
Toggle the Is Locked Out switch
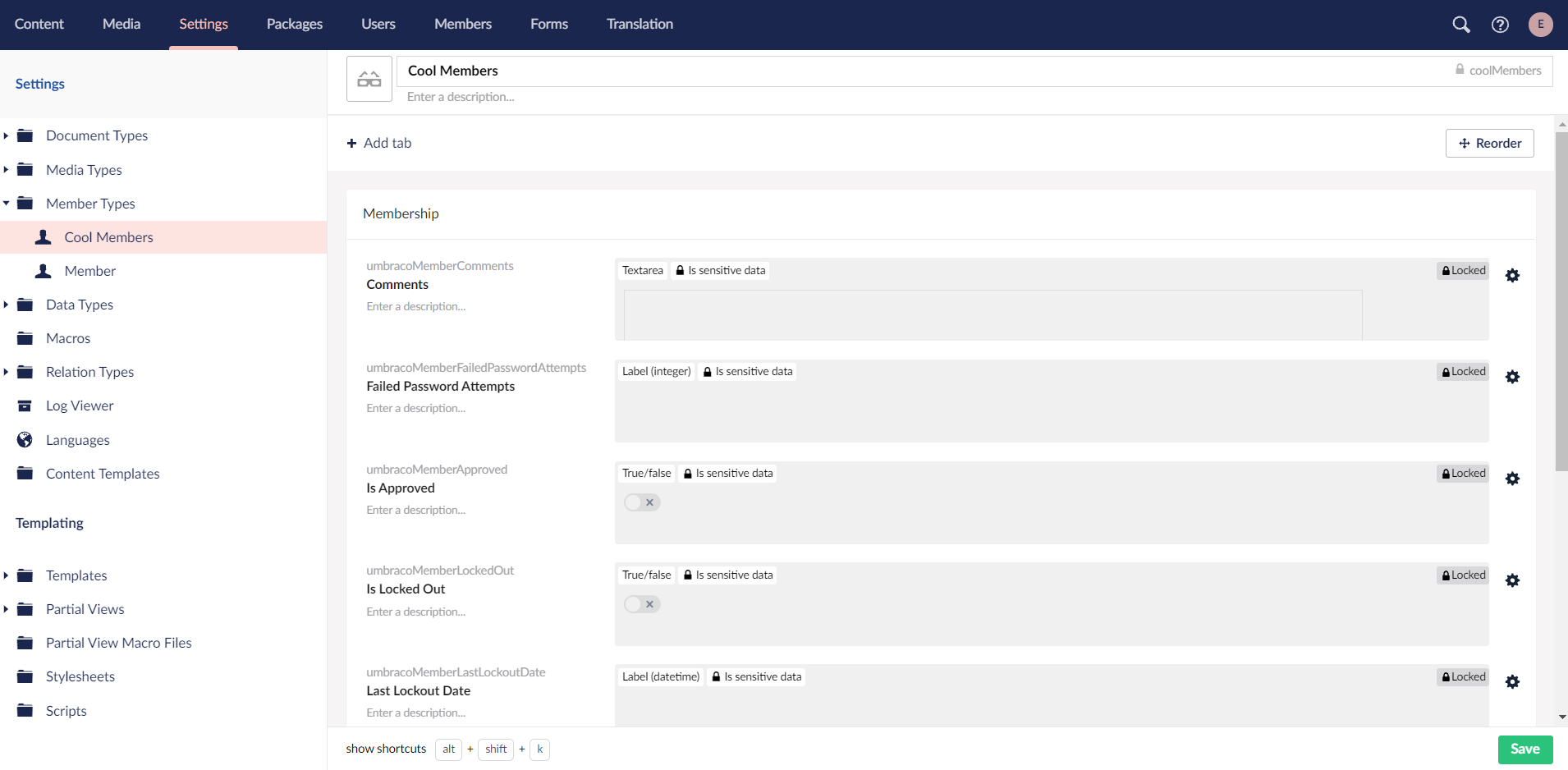[x=642, y=604]
